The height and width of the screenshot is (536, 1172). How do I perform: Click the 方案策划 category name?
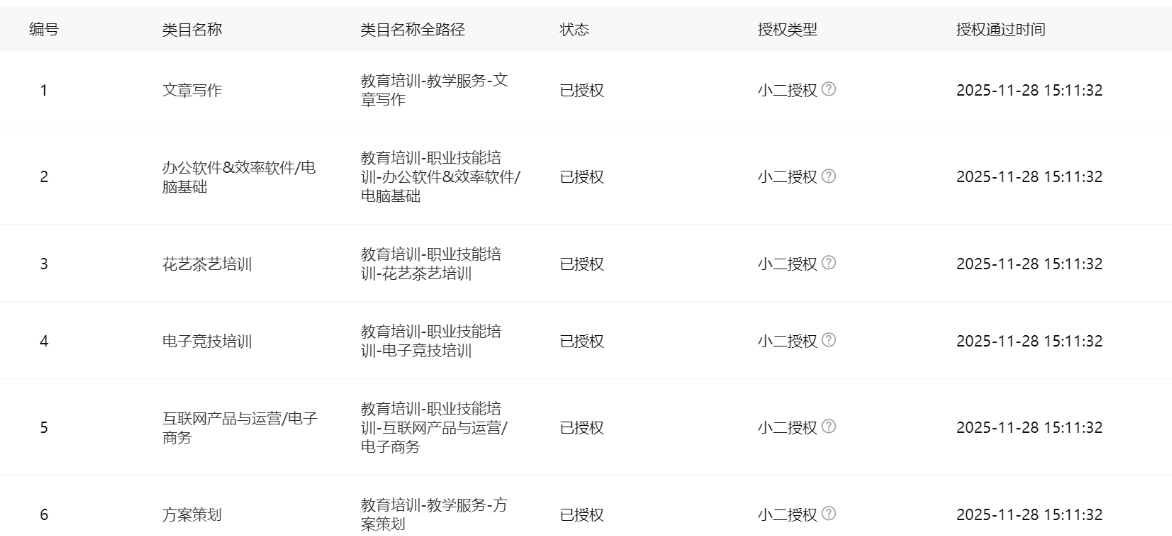pos(192,515)
